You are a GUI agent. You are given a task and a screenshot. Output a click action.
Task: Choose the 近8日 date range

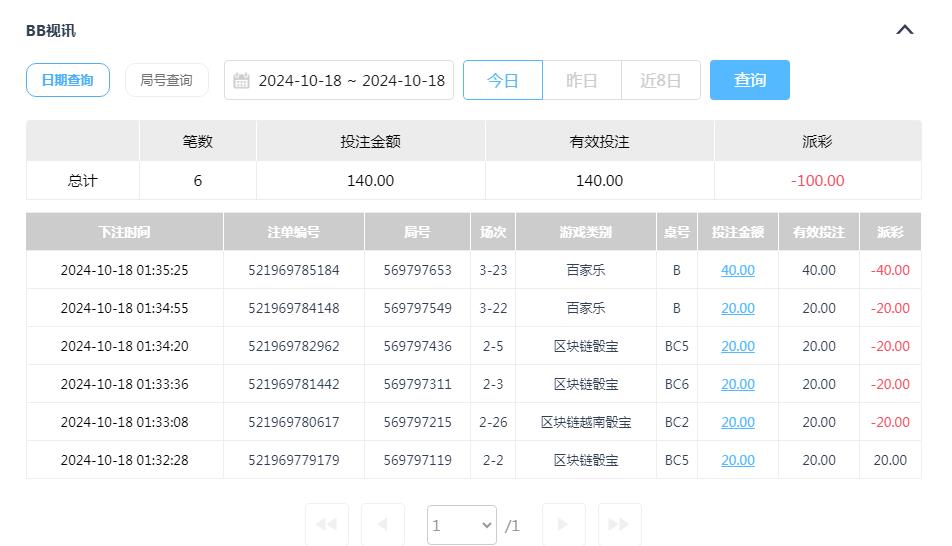pyautogui.click(x=660, y=80)
